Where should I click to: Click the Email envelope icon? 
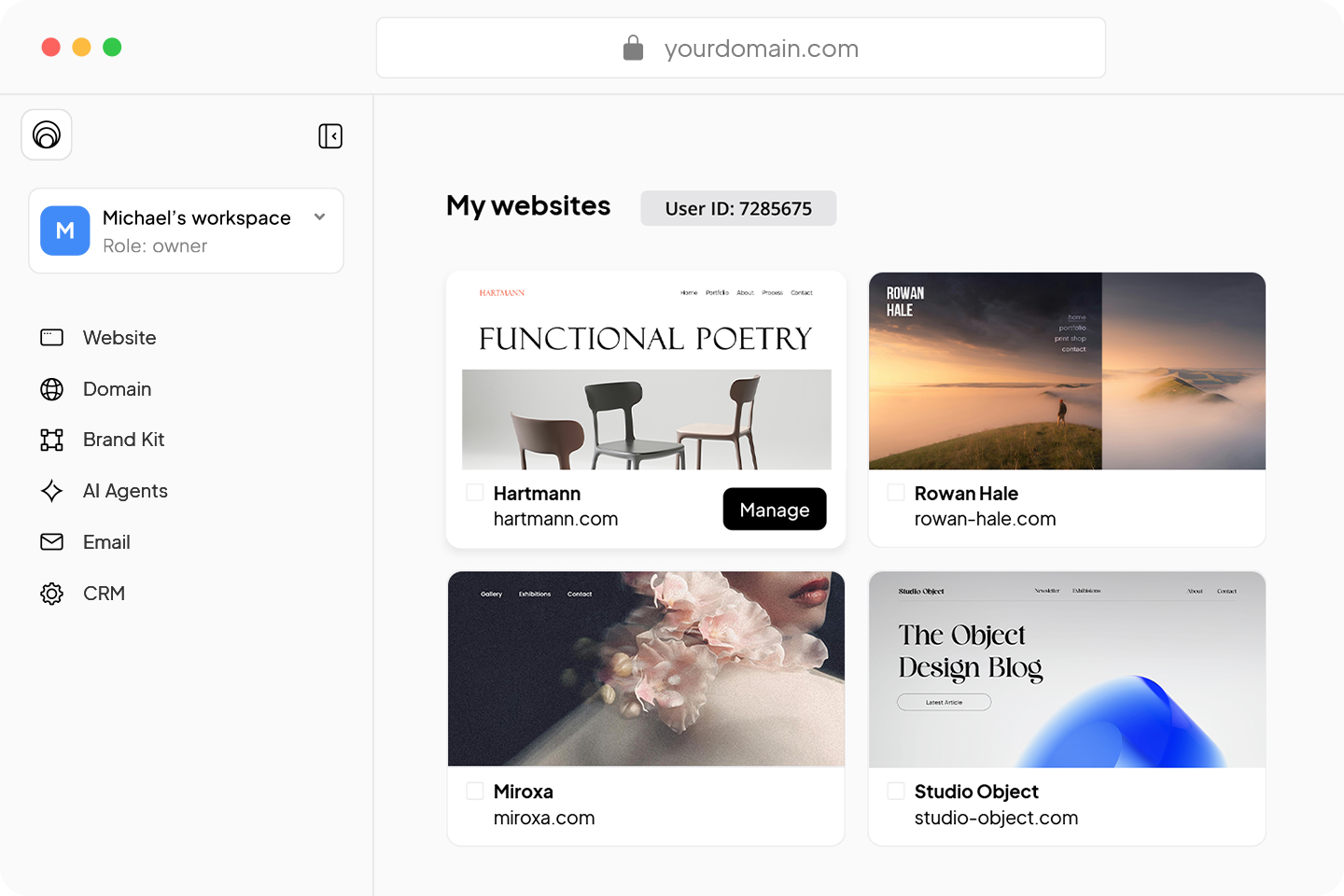click(x=52, y=542)
